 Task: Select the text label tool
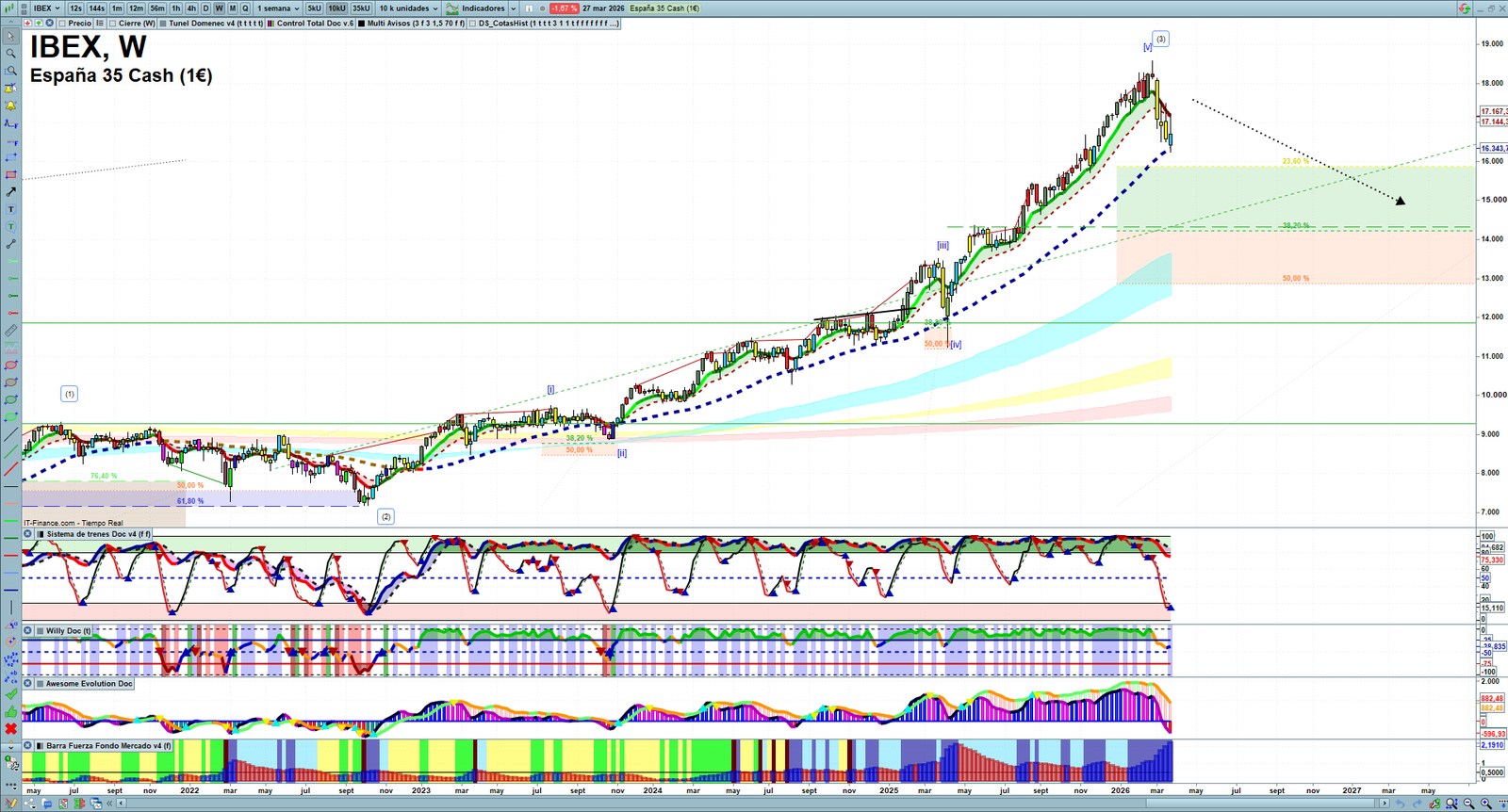click(x=11, y=209)
